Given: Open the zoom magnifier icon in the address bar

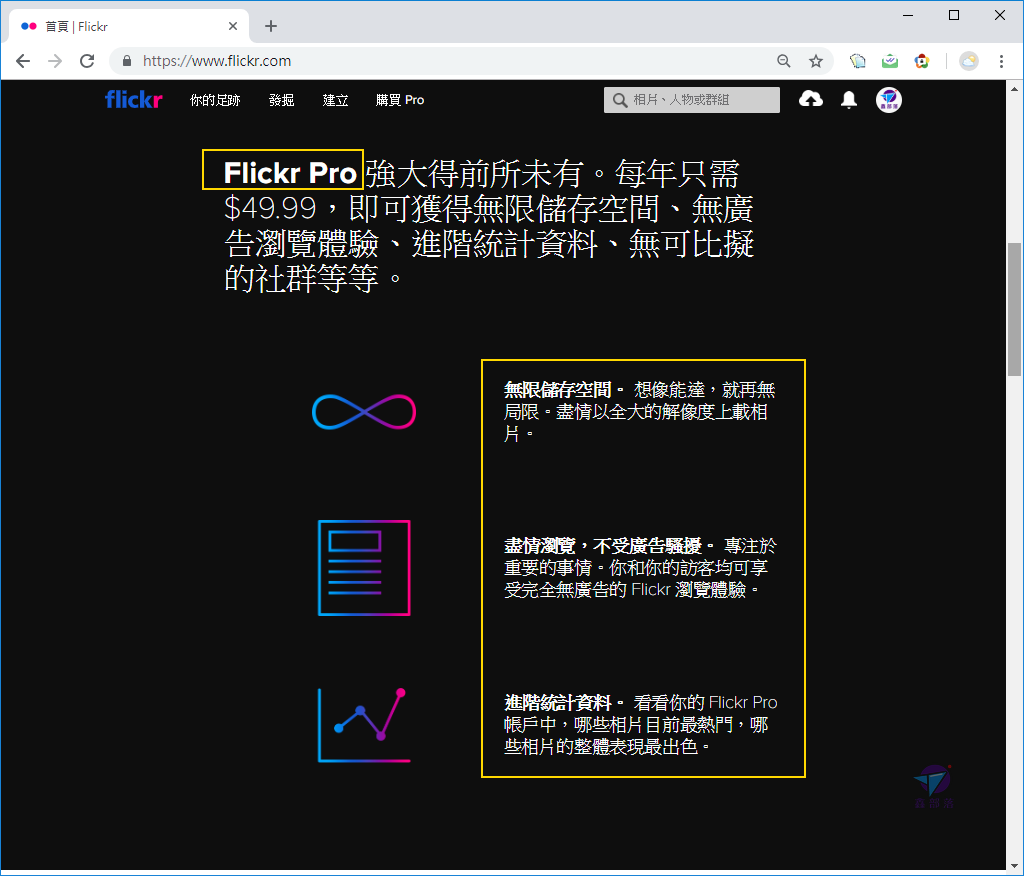Looking at the screenshot, I should [x=784, y=61].
